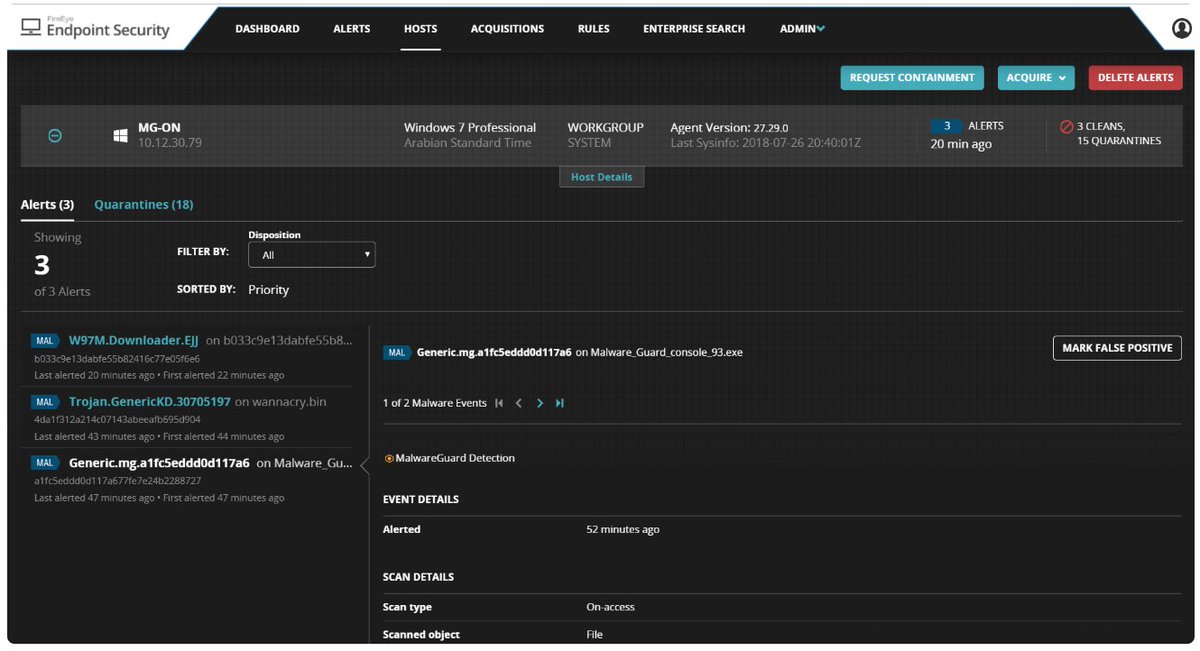Screen dimensions: 1200x651
Task: Click the MAL badge on Trojan.GenericKD.30705197
Action: point(46,402)
